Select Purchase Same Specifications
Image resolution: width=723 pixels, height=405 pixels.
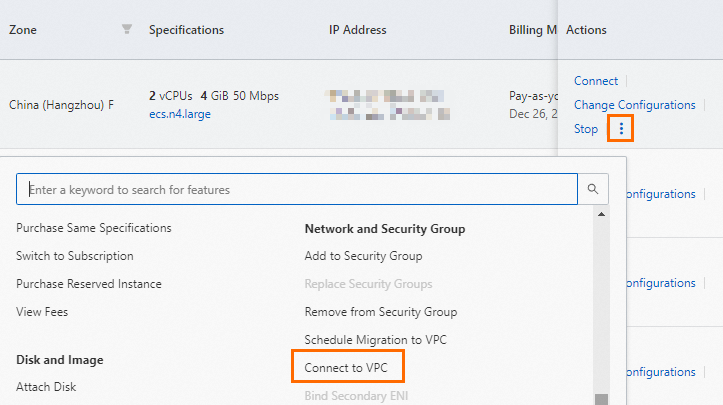94,228
